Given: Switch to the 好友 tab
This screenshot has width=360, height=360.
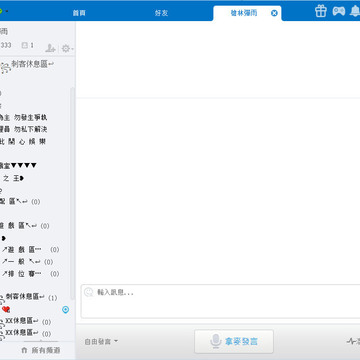Looking at the screenshot, I should coord(161,13).
